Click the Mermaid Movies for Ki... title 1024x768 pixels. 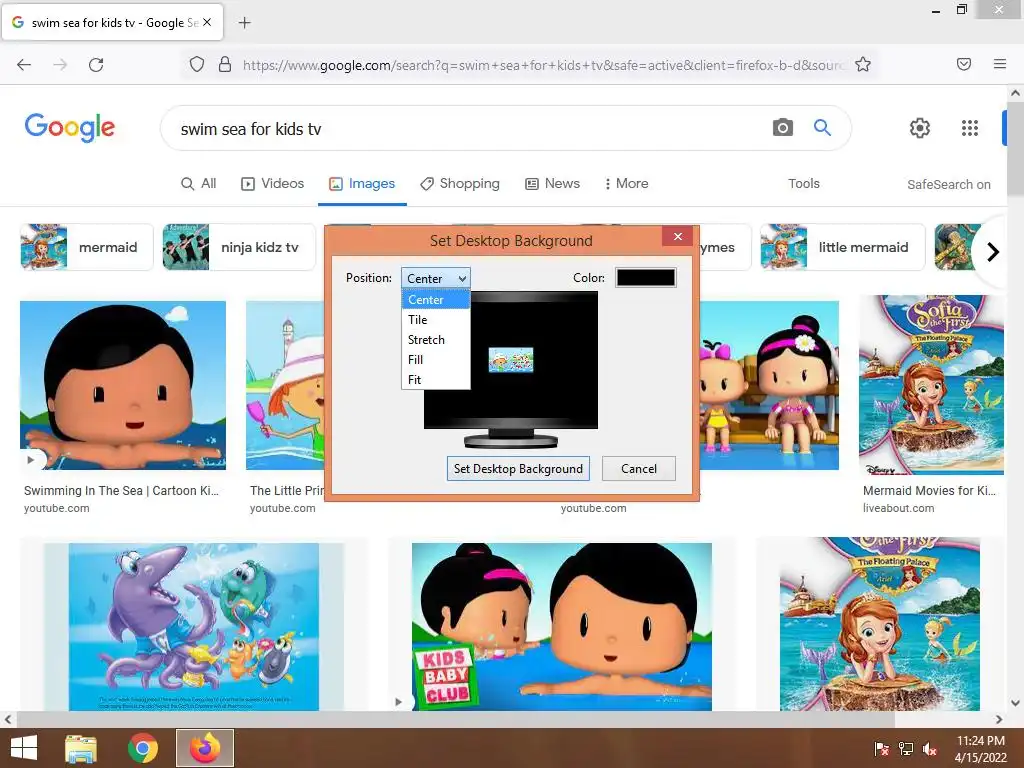tap(929, 490)
